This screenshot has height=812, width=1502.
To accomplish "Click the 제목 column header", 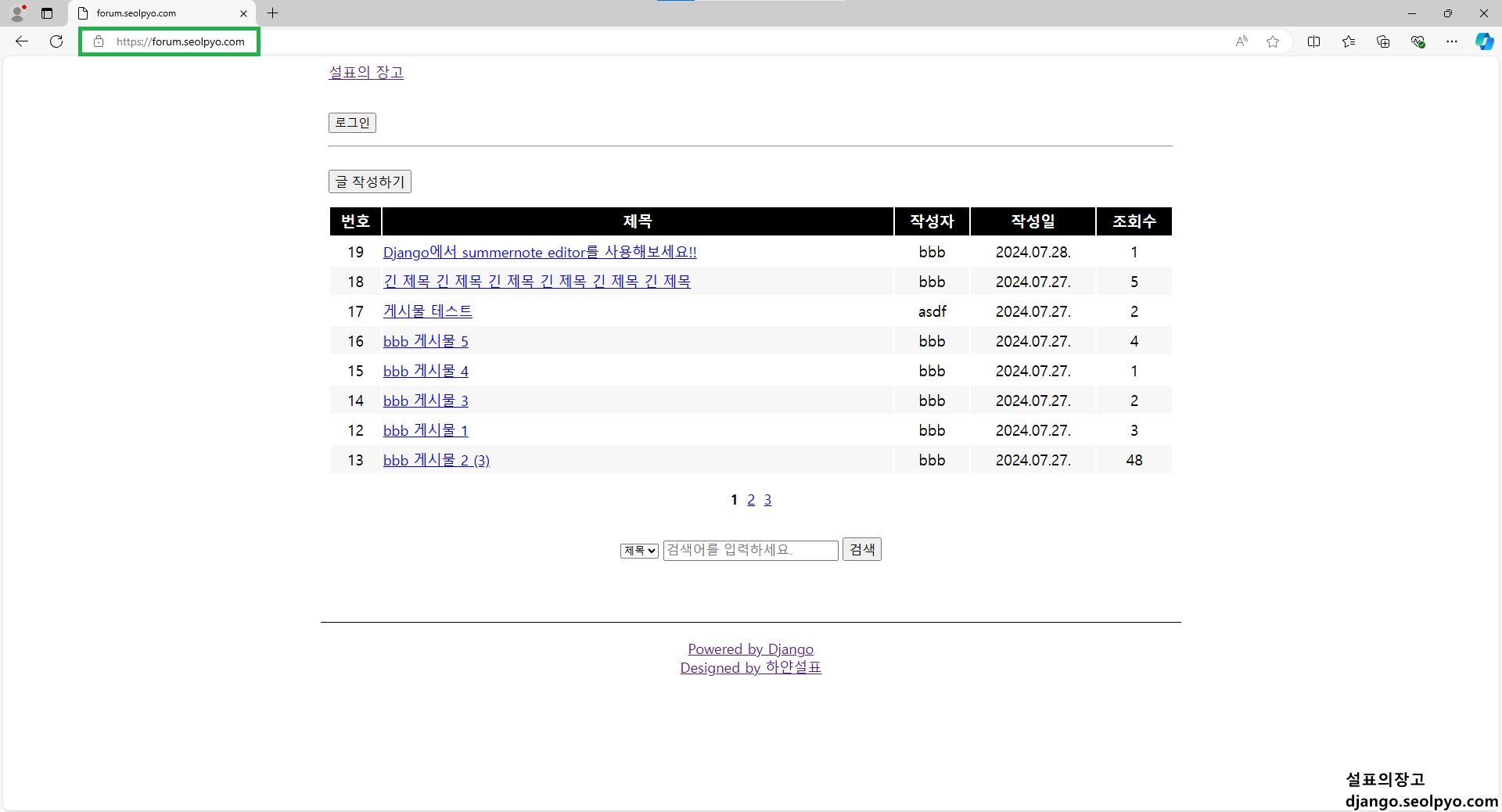I will click(638, 221).
